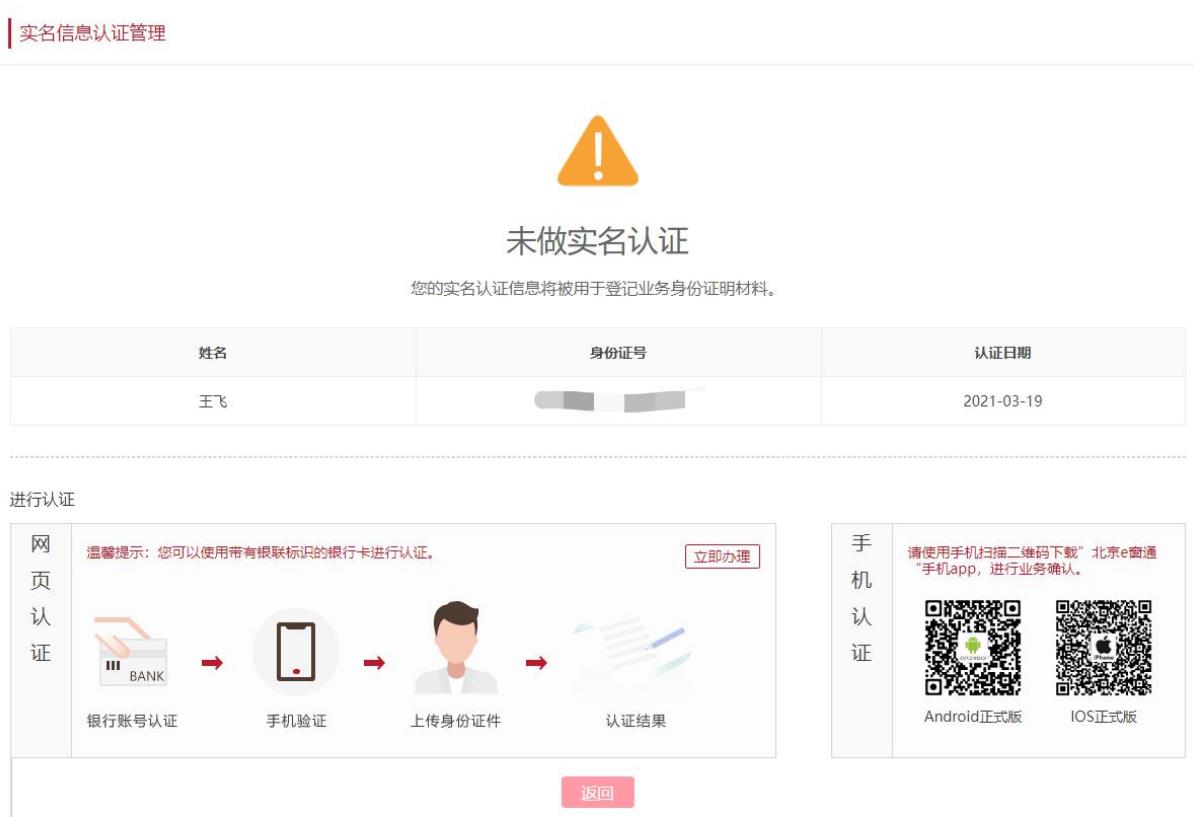This screenshot has height=820, width=1194.
Task: Click the date cell 2021-03-19
Action: 1003,401
